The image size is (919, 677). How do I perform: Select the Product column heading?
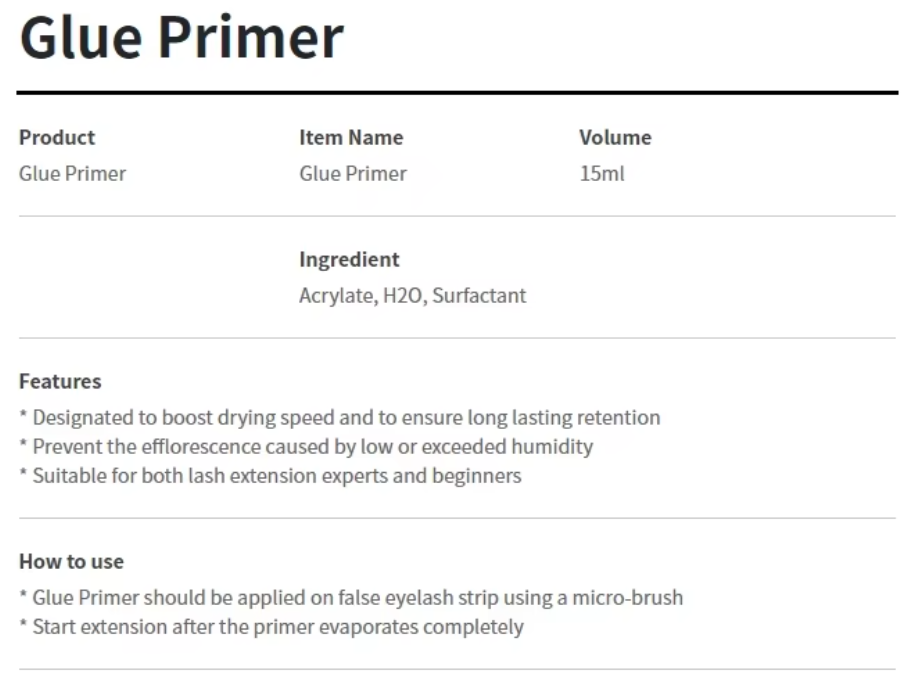point(57,137)
